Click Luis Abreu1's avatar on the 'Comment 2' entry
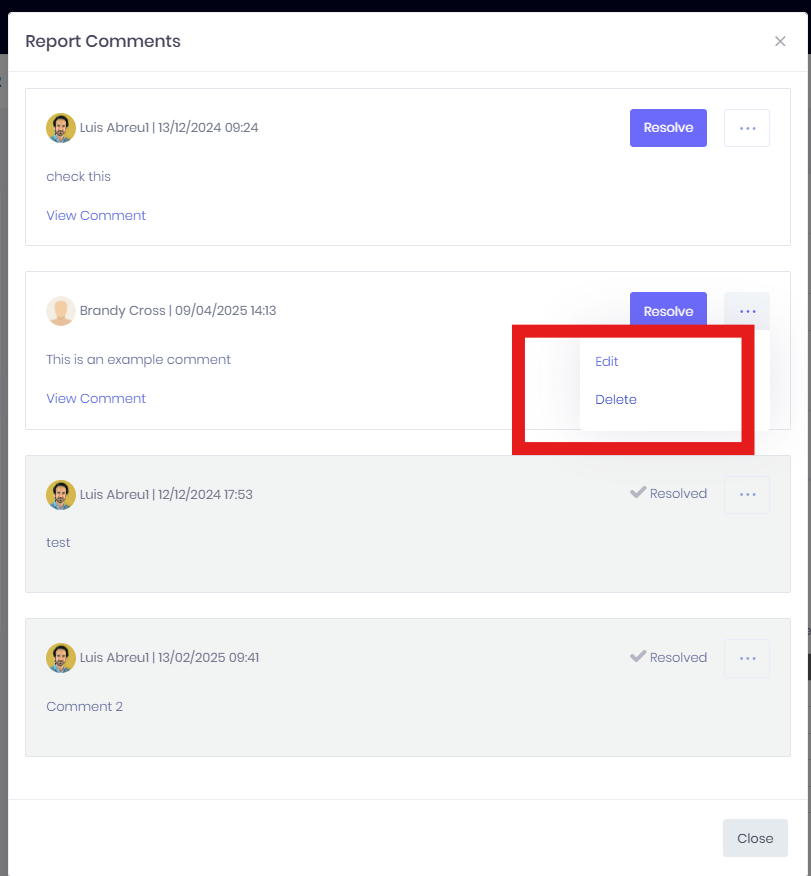811x876 pixels. (x=61, y=658)
